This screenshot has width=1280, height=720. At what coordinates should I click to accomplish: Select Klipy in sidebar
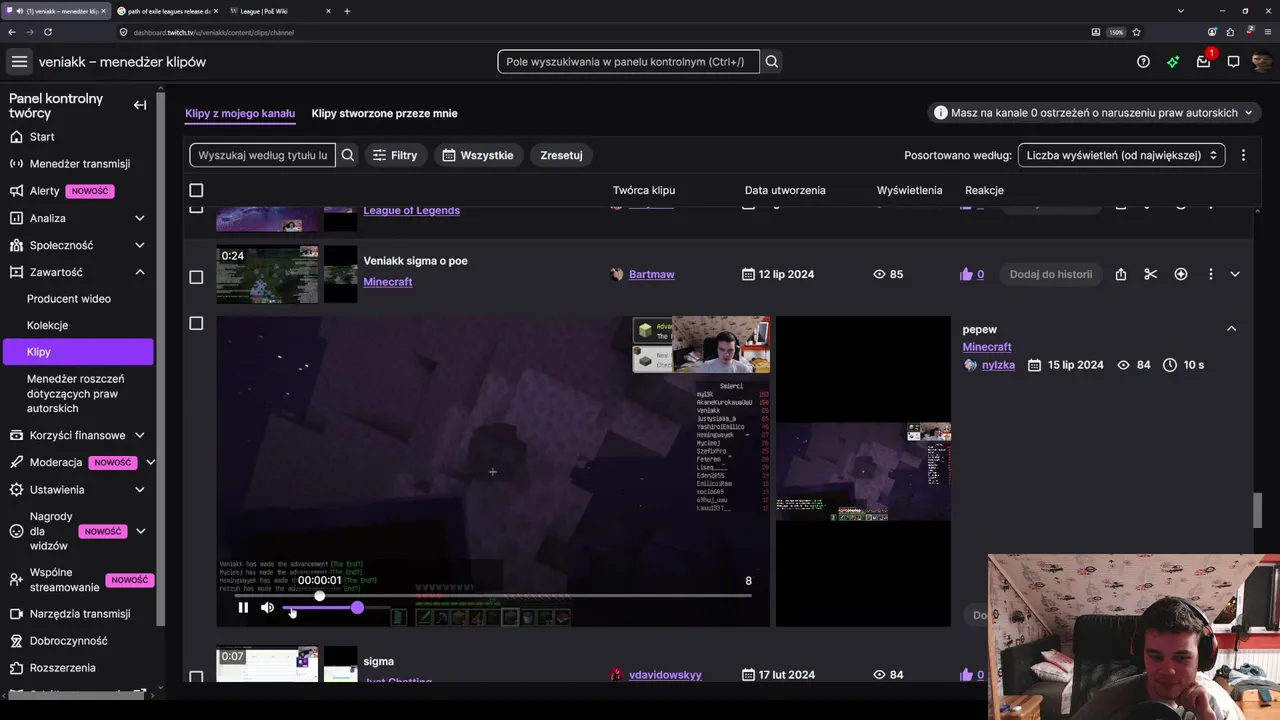(78, 352)
